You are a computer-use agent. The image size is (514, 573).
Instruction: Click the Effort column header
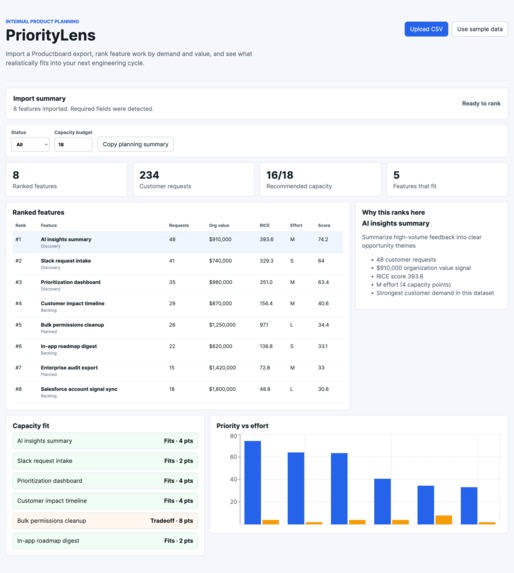pos(296,225)
